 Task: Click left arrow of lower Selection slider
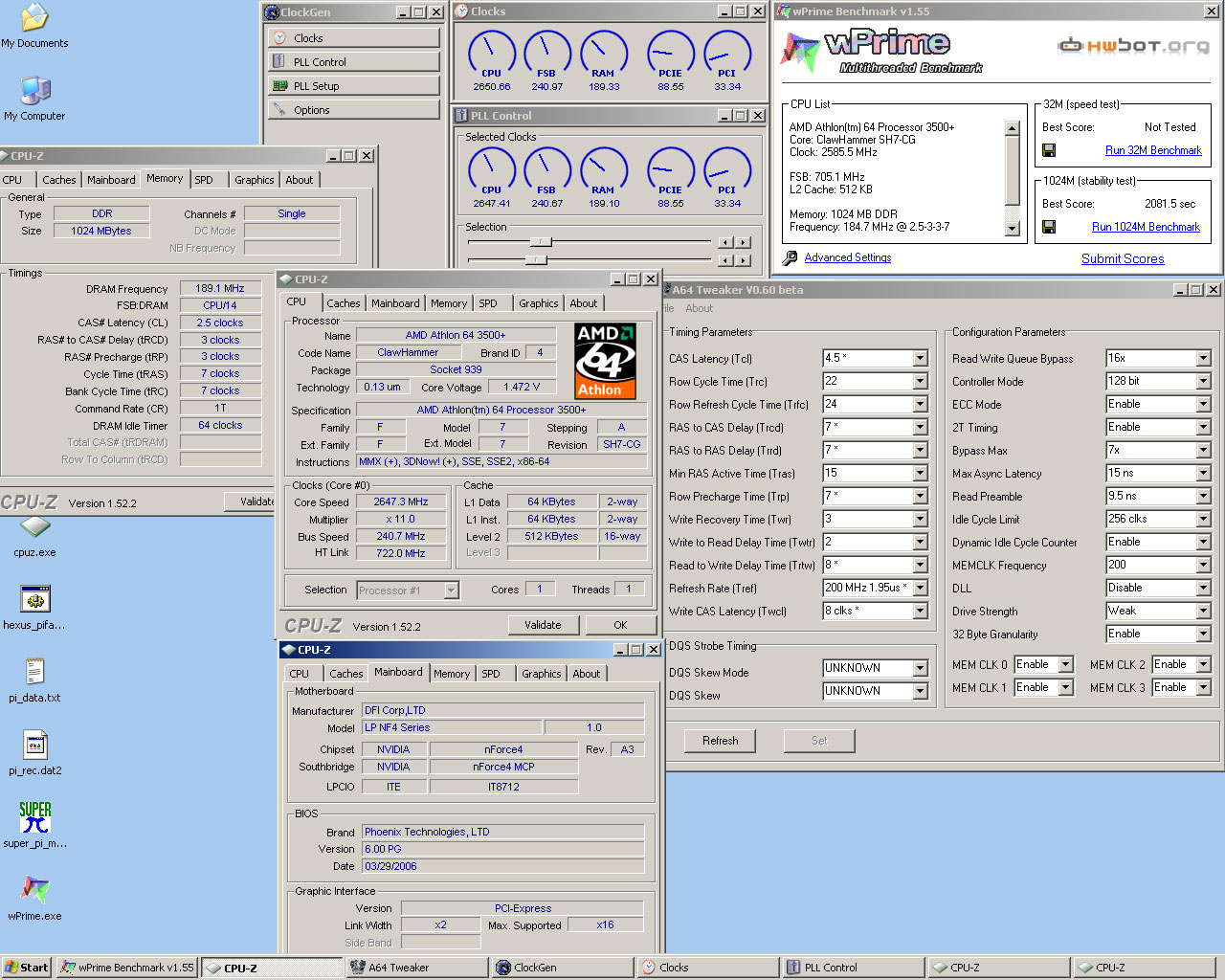click(x=724, y=260)
